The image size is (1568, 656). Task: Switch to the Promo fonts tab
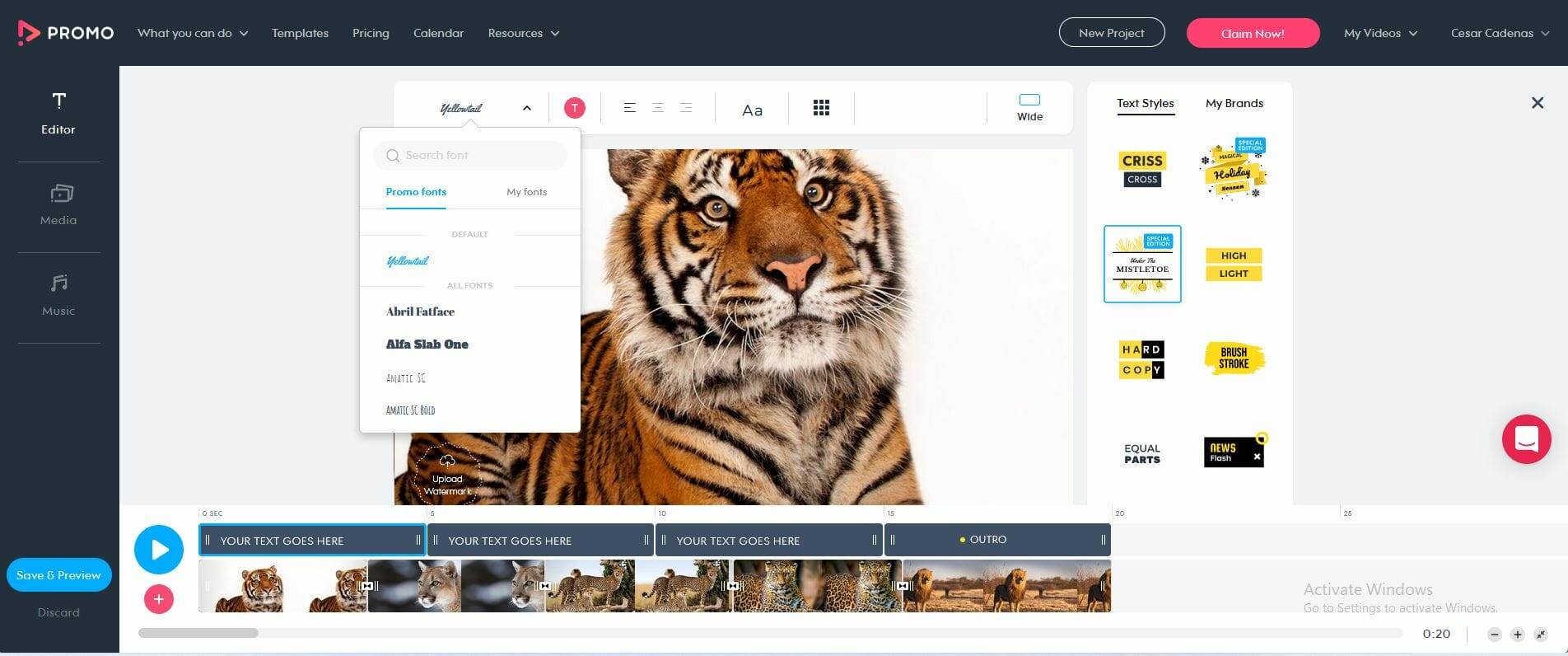(416, 192)
